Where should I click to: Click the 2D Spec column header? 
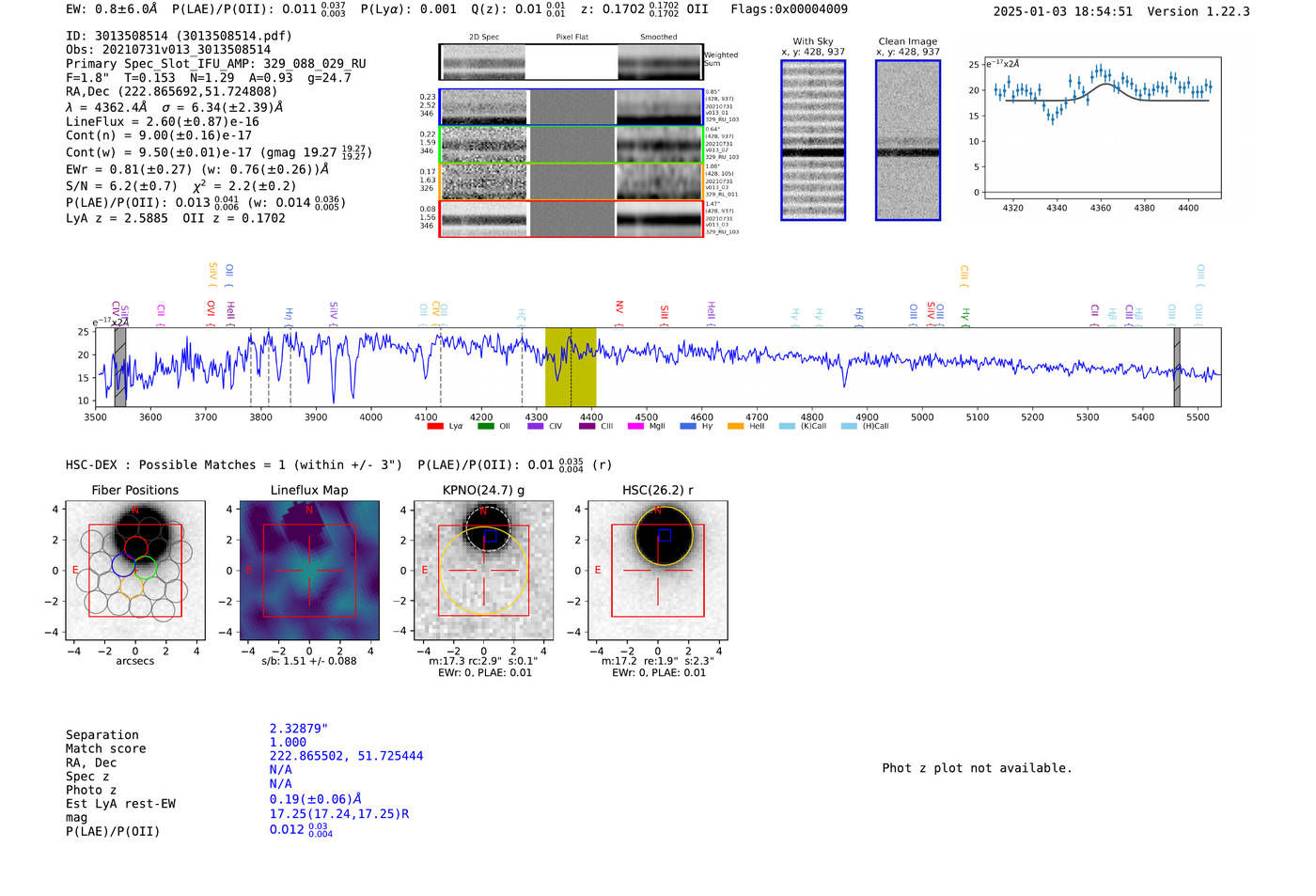coord(484,38)
